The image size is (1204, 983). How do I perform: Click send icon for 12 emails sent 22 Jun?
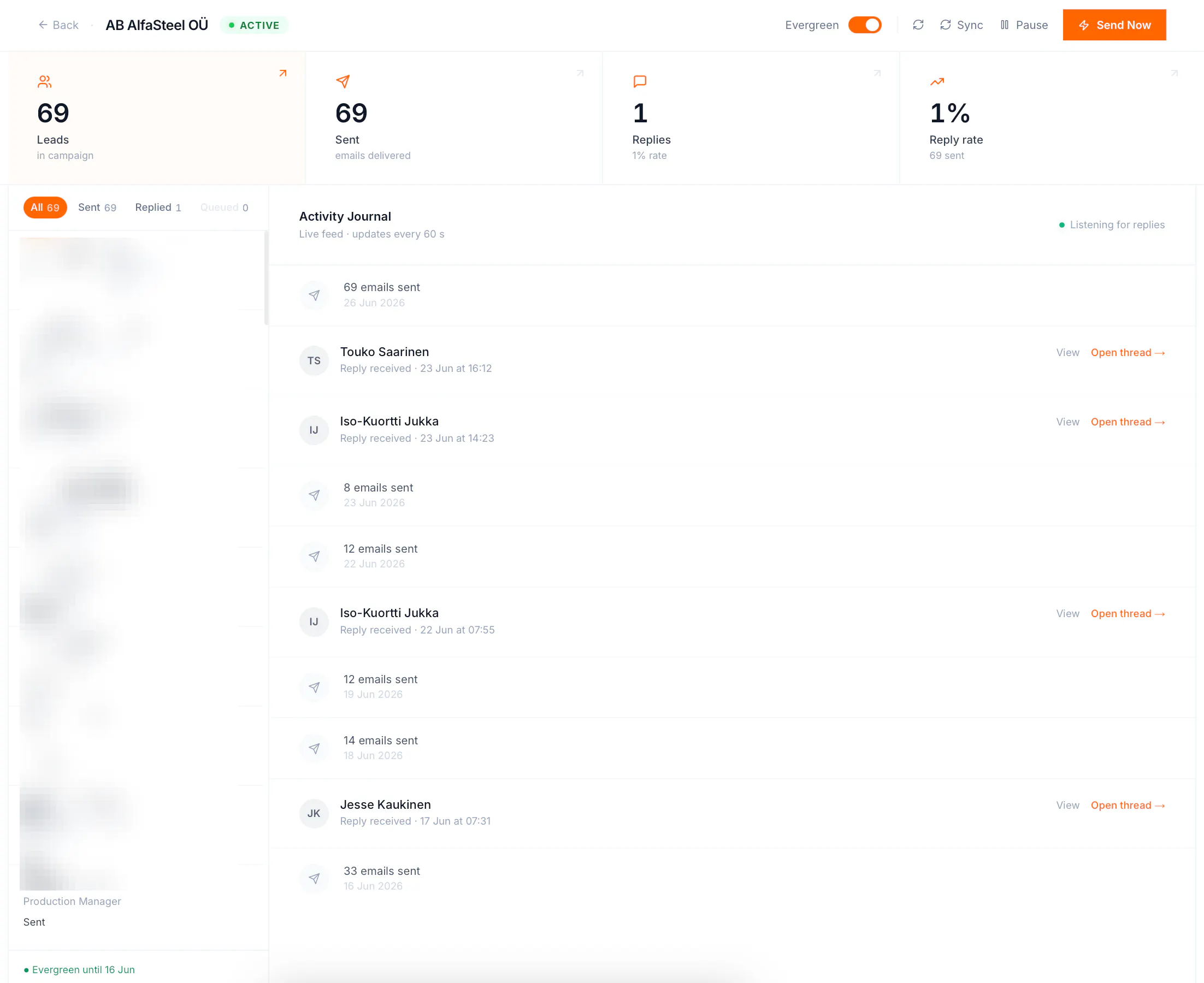[314, 556]
